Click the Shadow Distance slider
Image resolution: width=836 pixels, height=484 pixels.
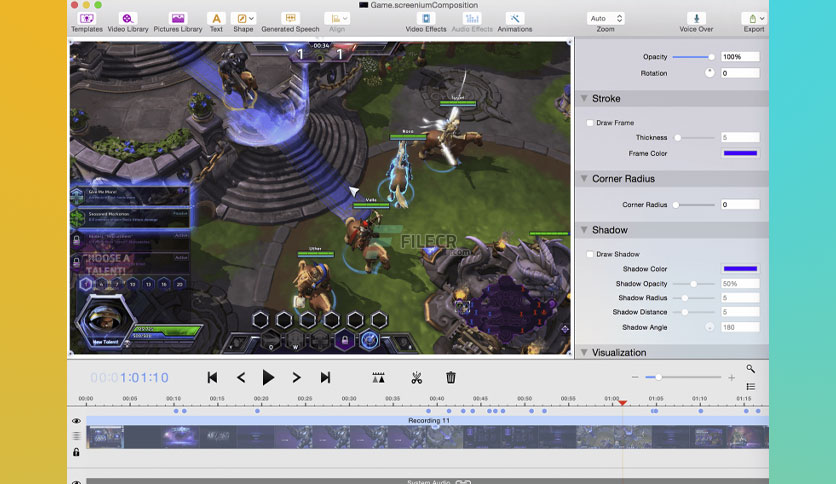click(x=694, y=312)
